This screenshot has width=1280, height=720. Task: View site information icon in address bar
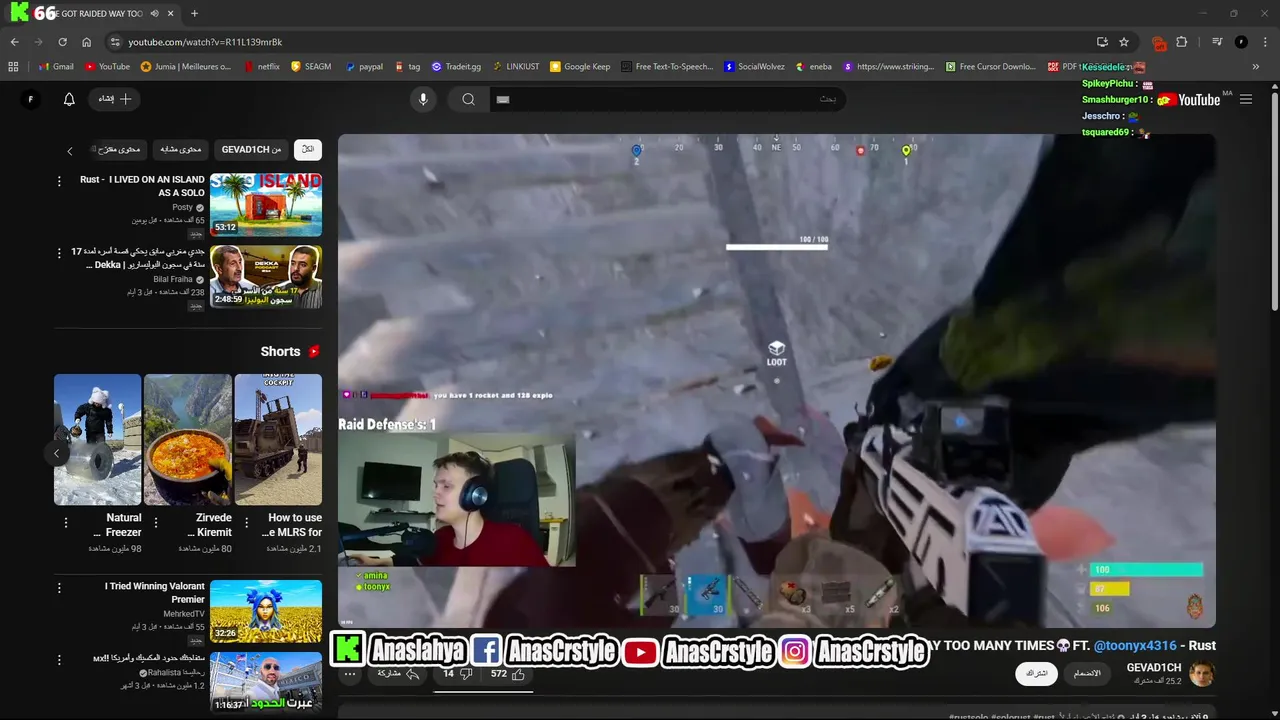point(115,42)
